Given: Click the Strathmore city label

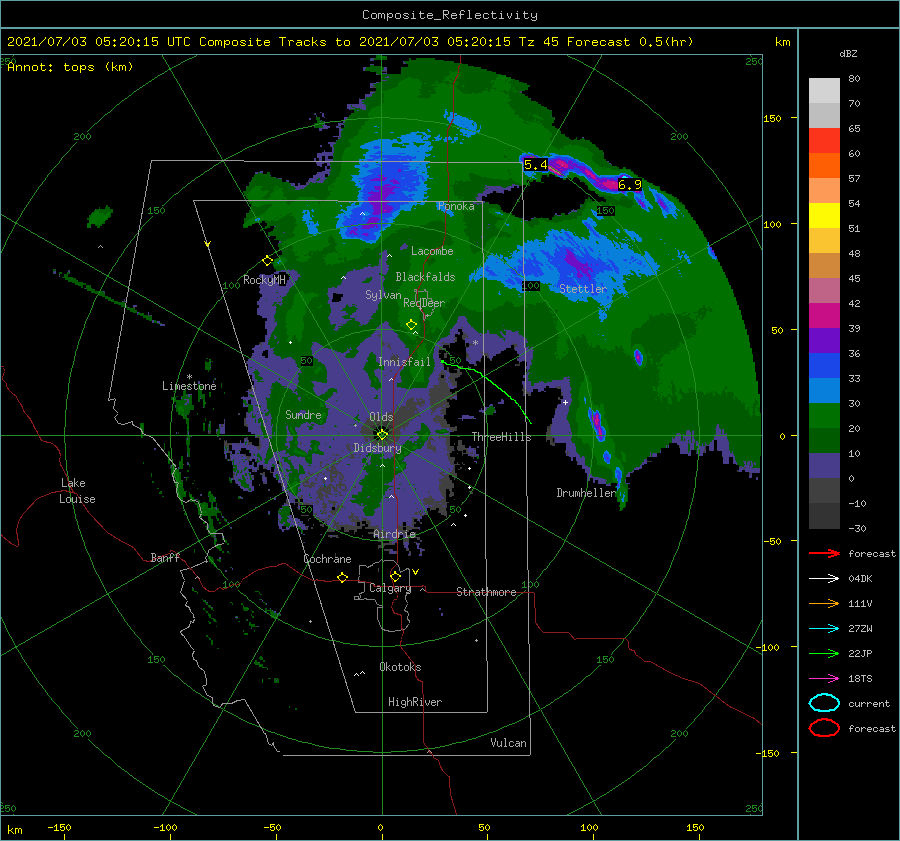Looking at the screenshot, I should (486, 592).
